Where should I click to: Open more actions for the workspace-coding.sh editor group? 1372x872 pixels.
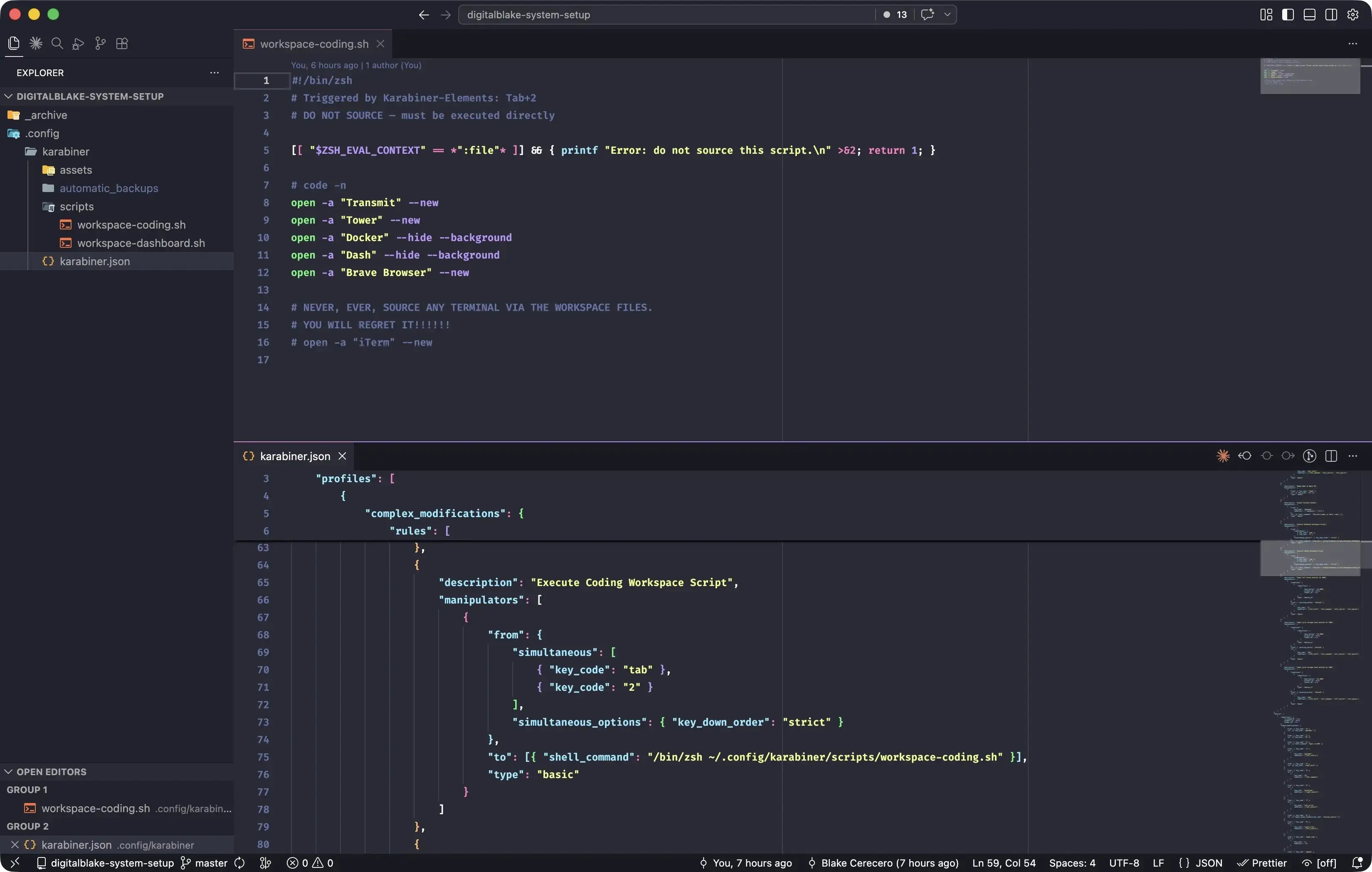(1352, 44)
